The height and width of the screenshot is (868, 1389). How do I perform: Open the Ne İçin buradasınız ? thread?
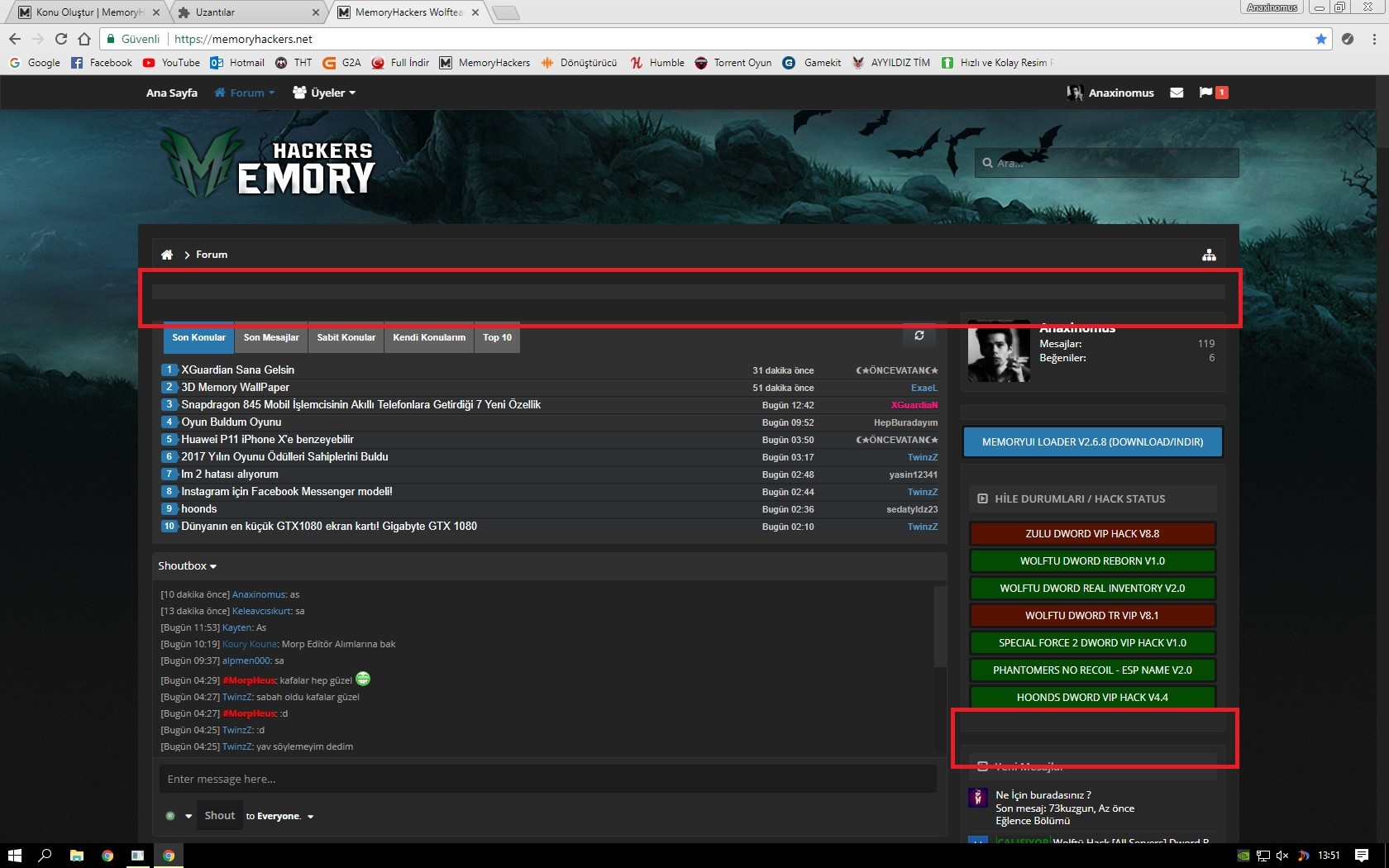(x=1043, y=795)
